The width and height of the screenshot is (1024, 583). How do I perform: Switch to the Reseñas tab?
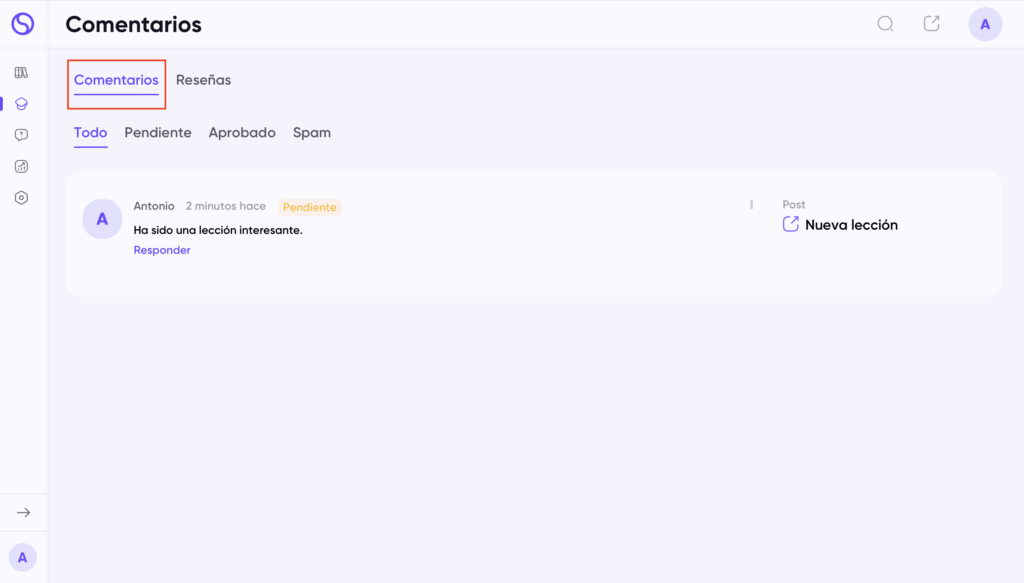203,80
